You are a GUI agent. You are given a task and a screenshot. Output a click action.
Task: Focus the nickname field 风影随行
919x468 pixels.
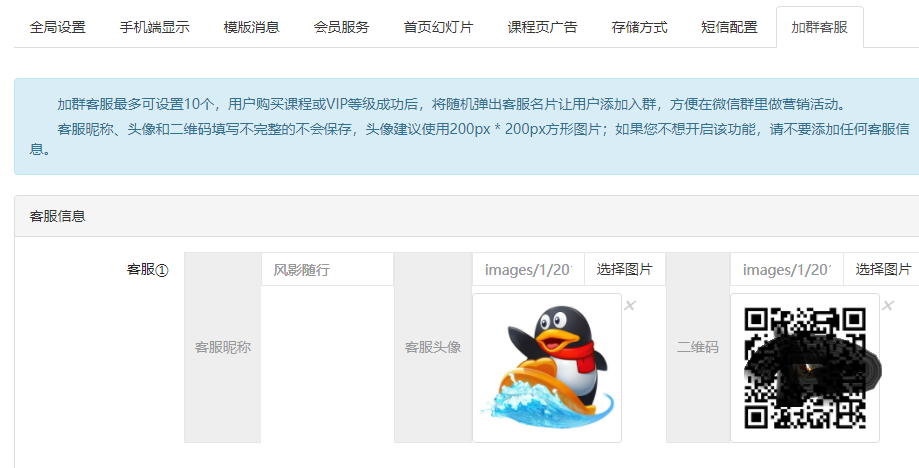pyautogui.click(x=327, y=269)
